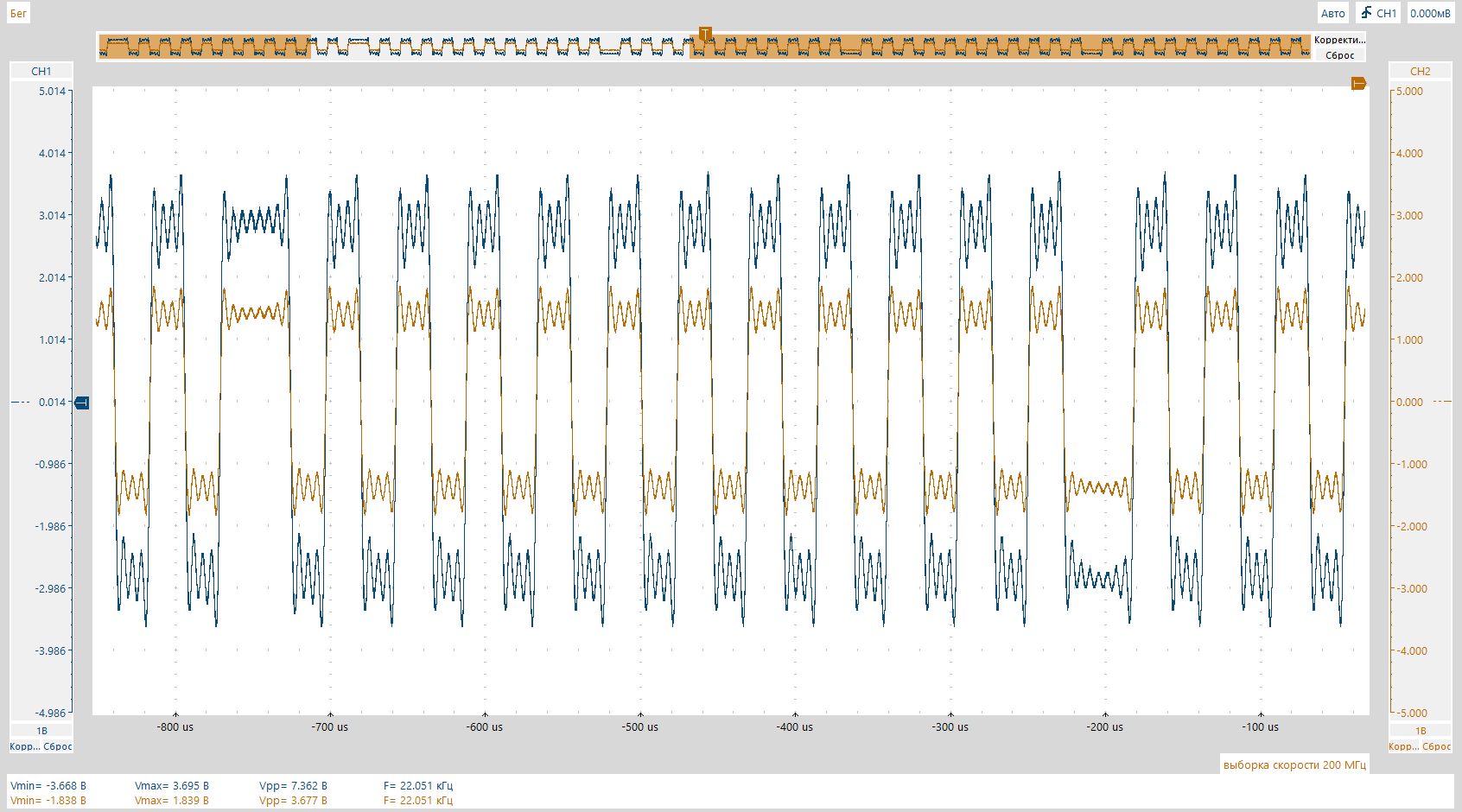The image size is (1462, 812).
Task: Click the CH2 'Vmax= 1.839 В' measurement
Action: point(172,800)
